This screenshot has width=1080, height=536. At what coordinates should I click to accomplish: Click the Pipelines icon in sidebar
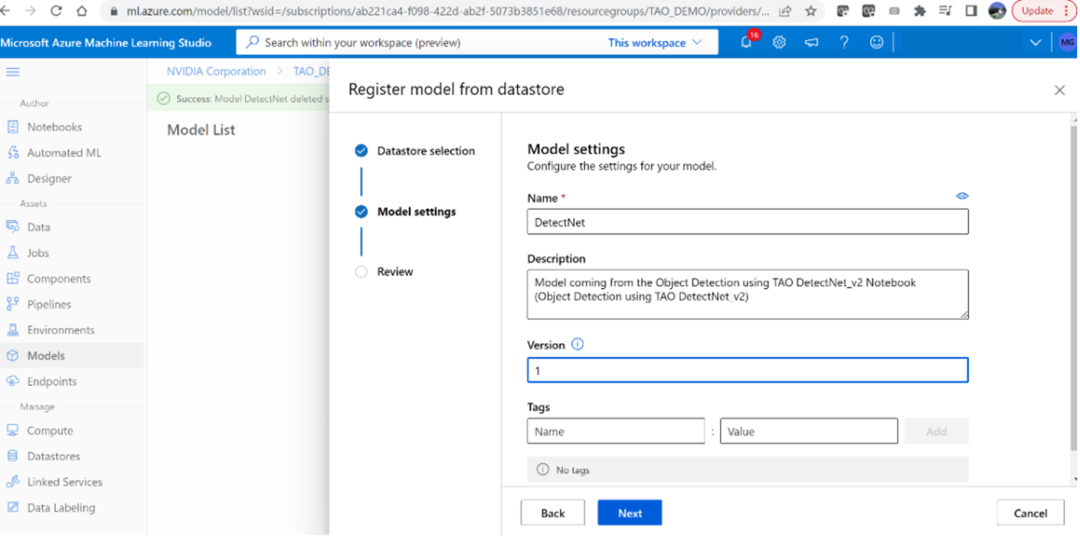coord(12,304)
